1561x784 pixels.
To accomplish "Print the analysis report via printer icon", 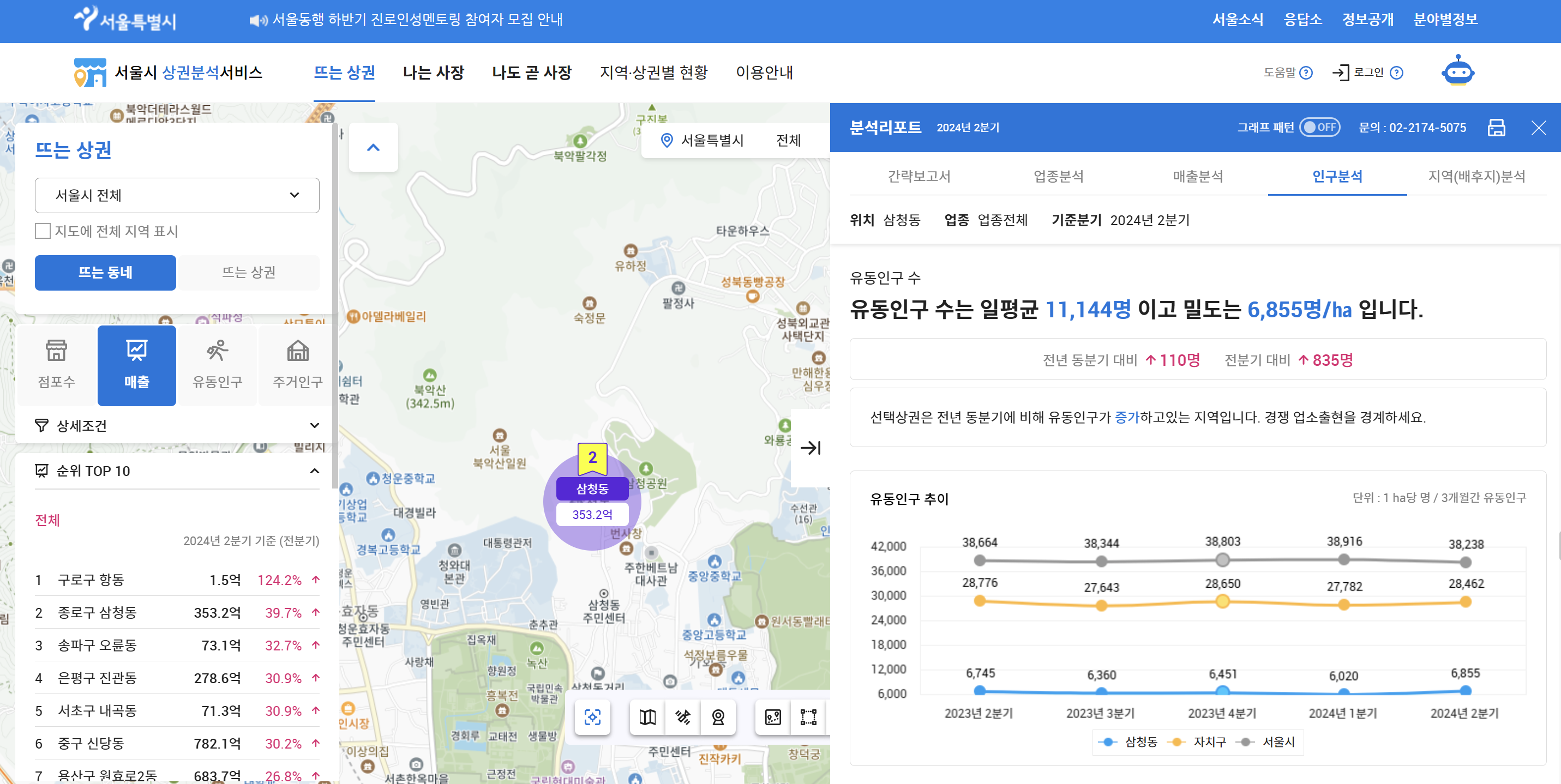I will coord(1496,127).
